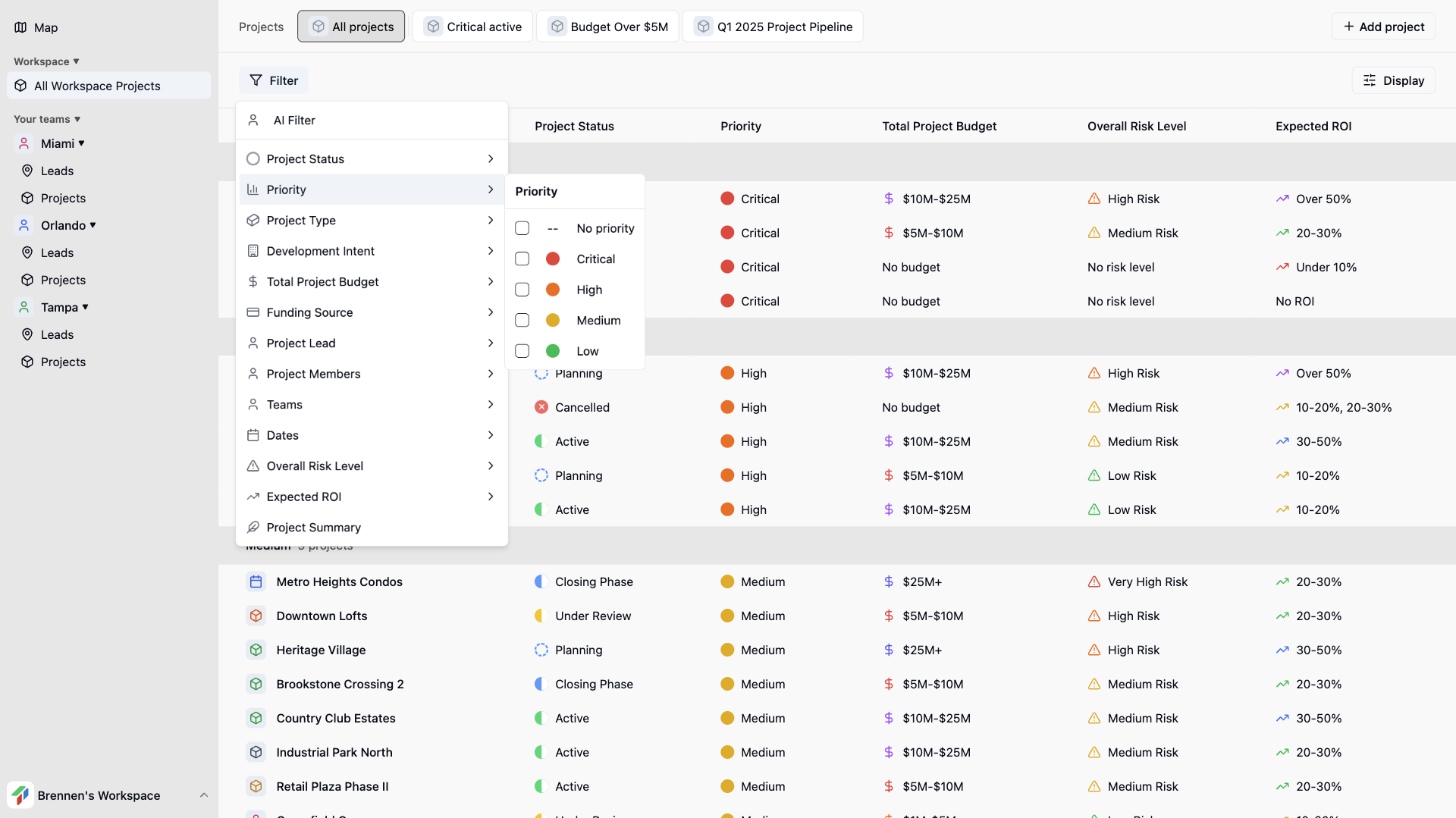This screenshot has width=1456, height=818.
Task: Check the Critical priority filter checkbox
Action: tap(522, 259)
